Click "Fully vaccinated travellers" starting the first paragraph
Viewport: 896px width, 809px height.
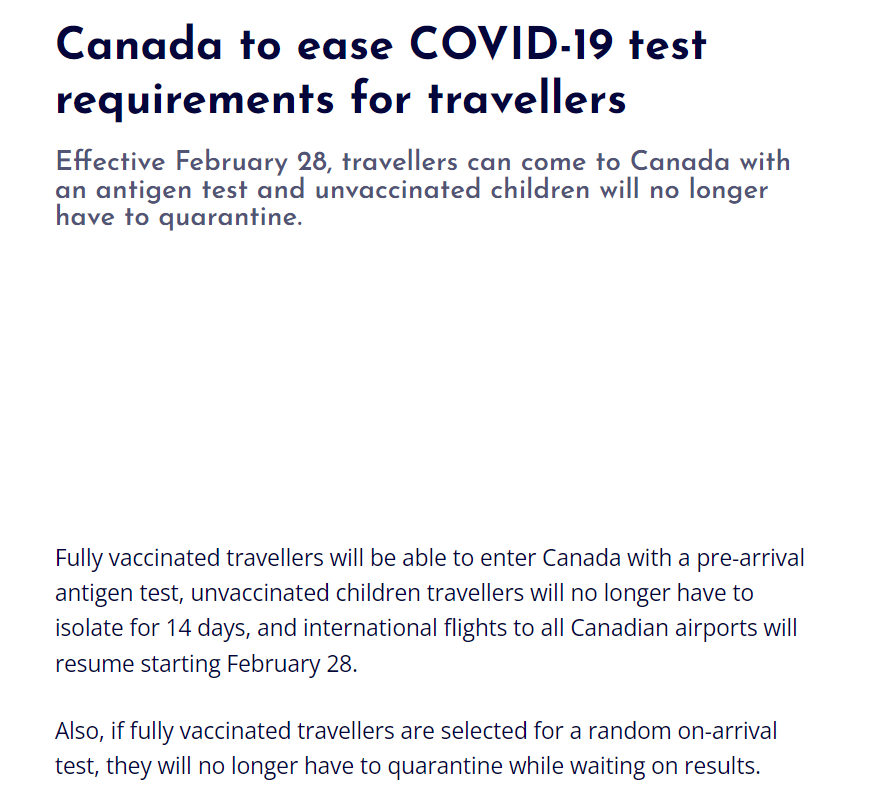point(189,558)
